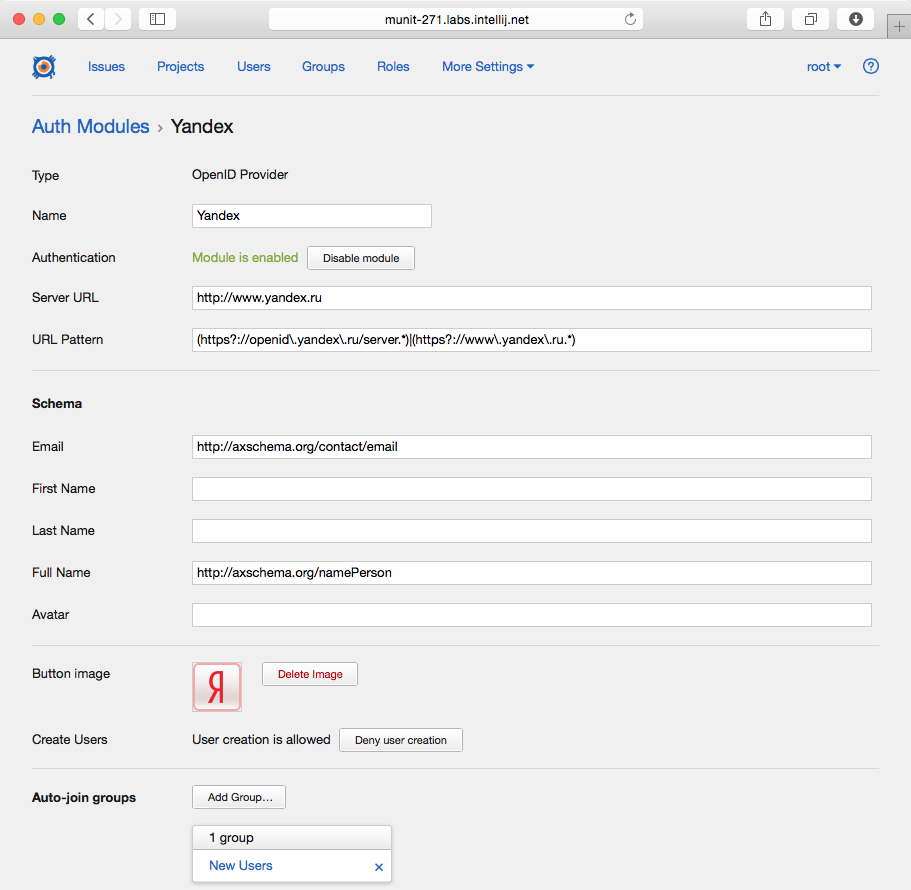This screenshot has height=890, width=911.
Task: Focus the Full Name schema field
Action: (x=532, y=573)
